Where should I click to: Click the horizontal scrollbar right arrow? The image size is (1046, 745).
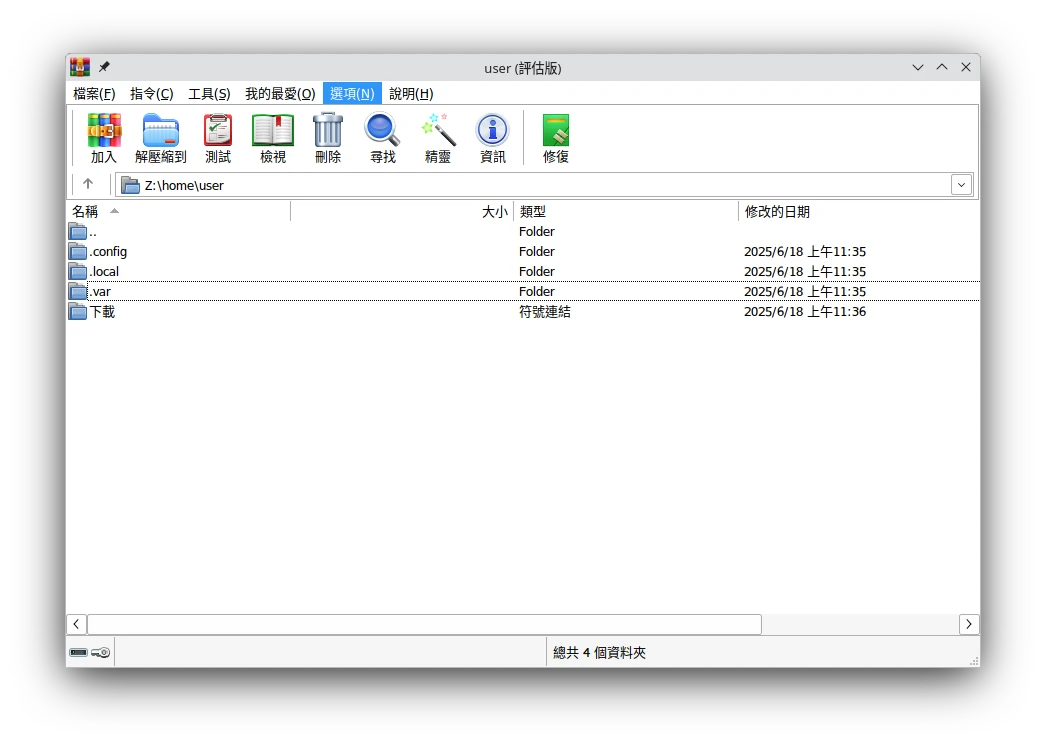[969, 624]
